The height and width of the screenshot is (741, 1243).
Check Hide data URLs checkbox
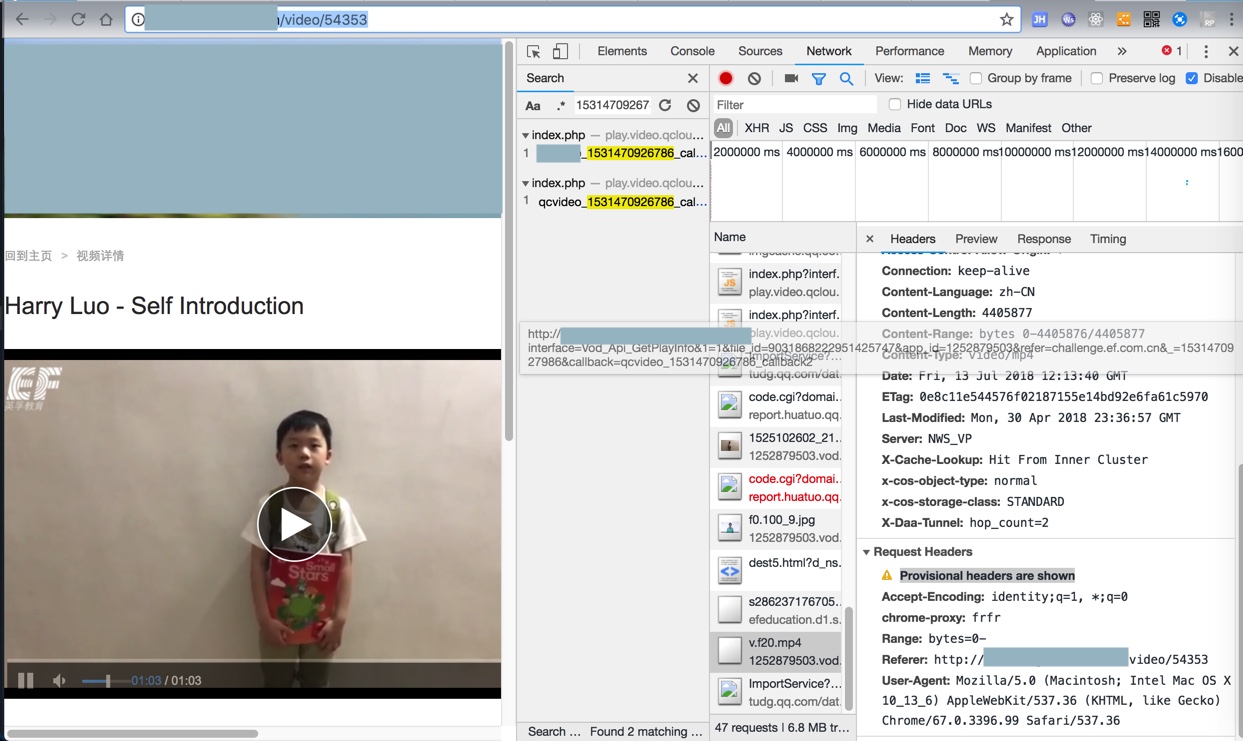pos(895,104)
